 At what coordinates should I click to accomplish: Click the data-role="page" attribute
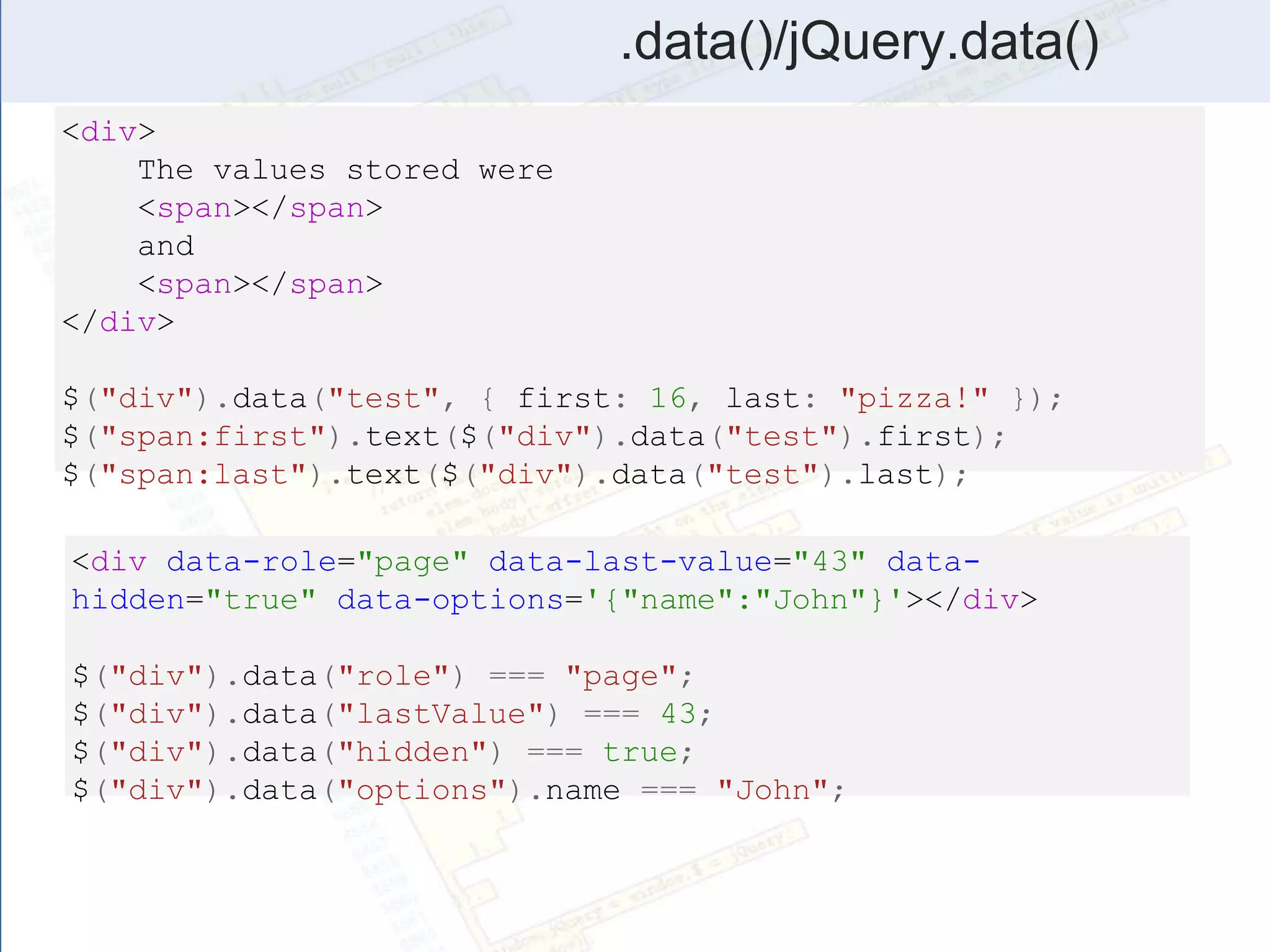[316, 562]
